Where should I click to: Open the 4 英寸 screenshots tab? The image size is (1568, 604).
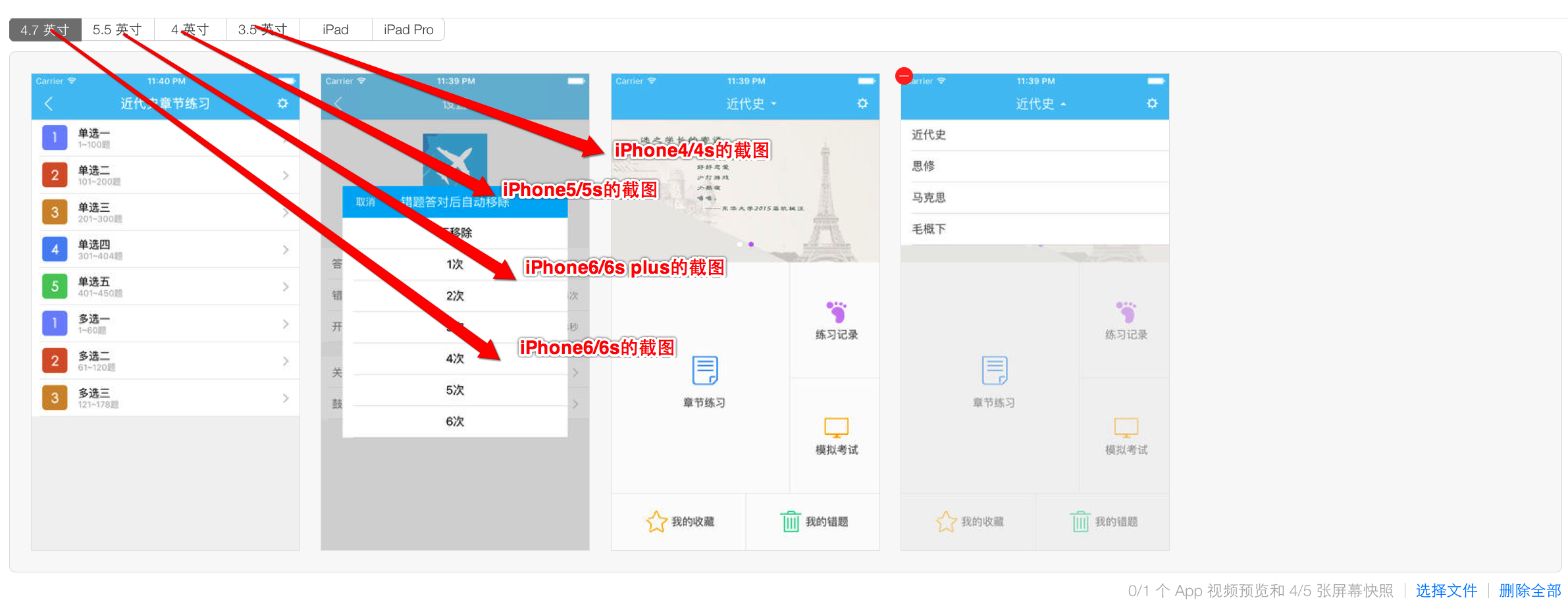(x=191, y=30)
